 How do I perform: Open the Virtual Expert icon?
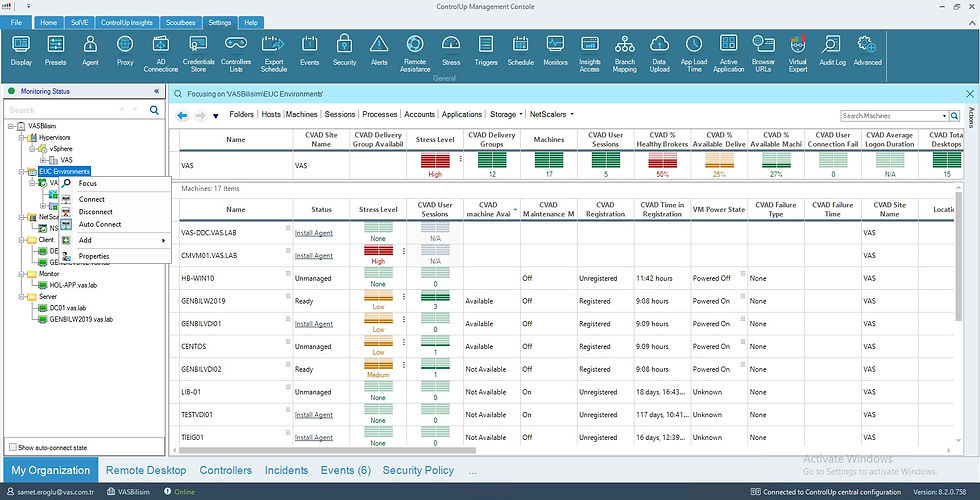point(798,54)
